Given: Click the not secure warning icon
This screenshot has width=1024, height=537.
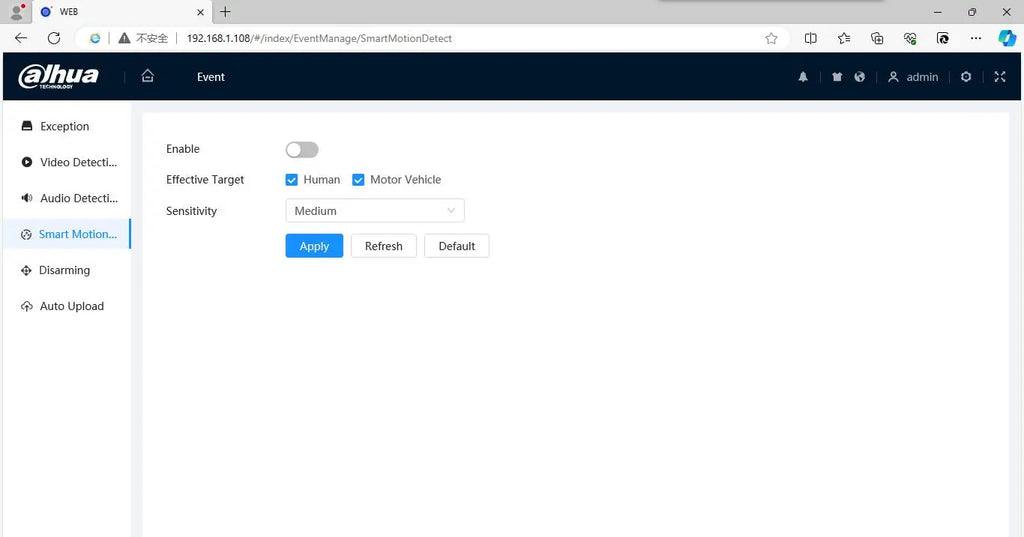Looking at the screenshot, I should (124, 38).
